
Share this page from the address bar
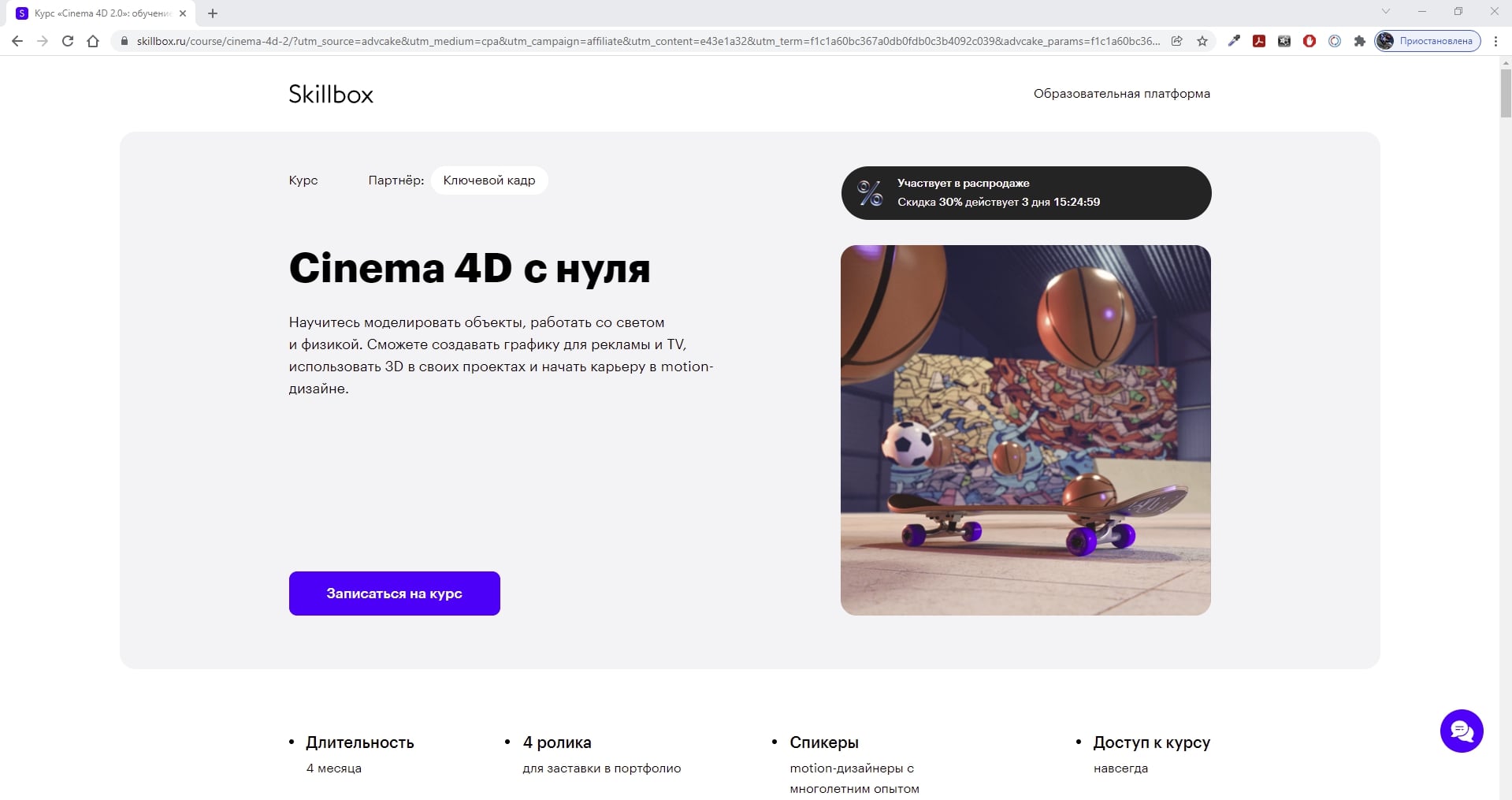point(1177,41)
